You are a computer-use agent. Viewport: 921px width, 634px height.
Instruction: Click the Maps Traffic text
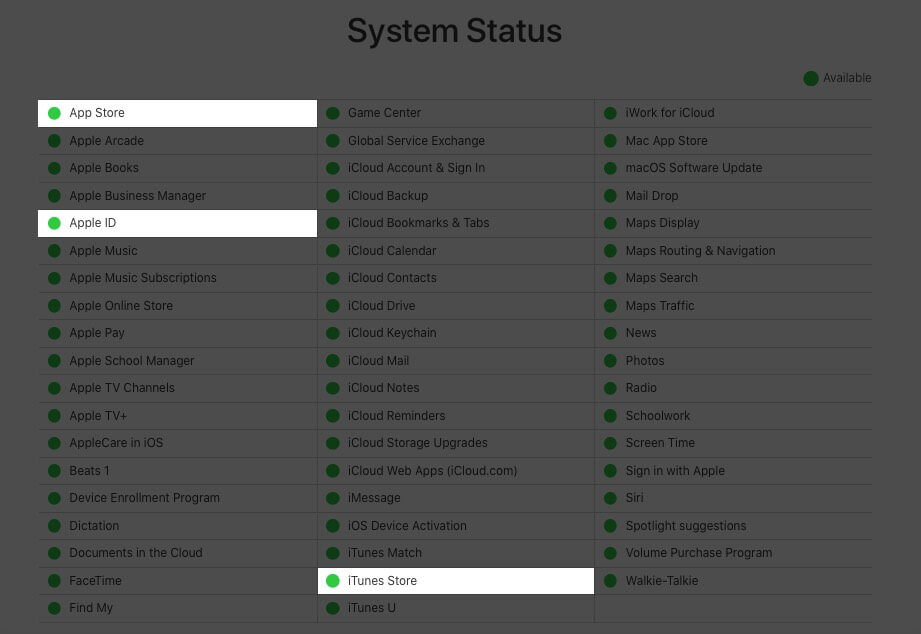660,306
